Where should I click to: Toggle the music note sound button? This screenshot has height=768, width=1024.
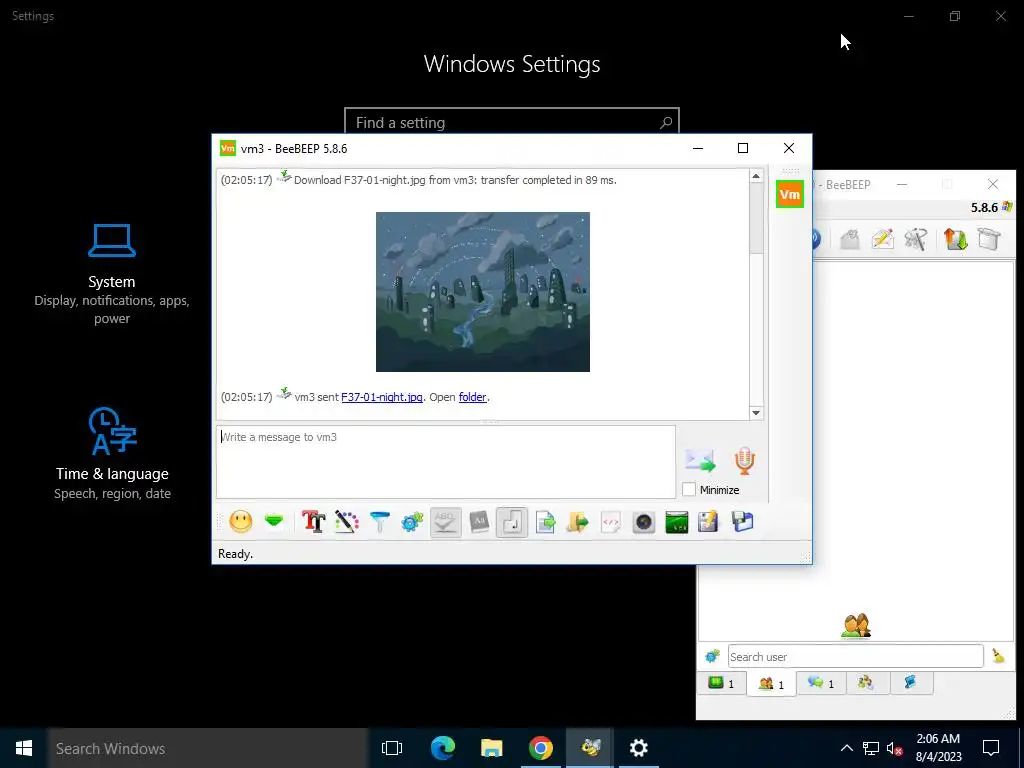(x=512, y=522)
